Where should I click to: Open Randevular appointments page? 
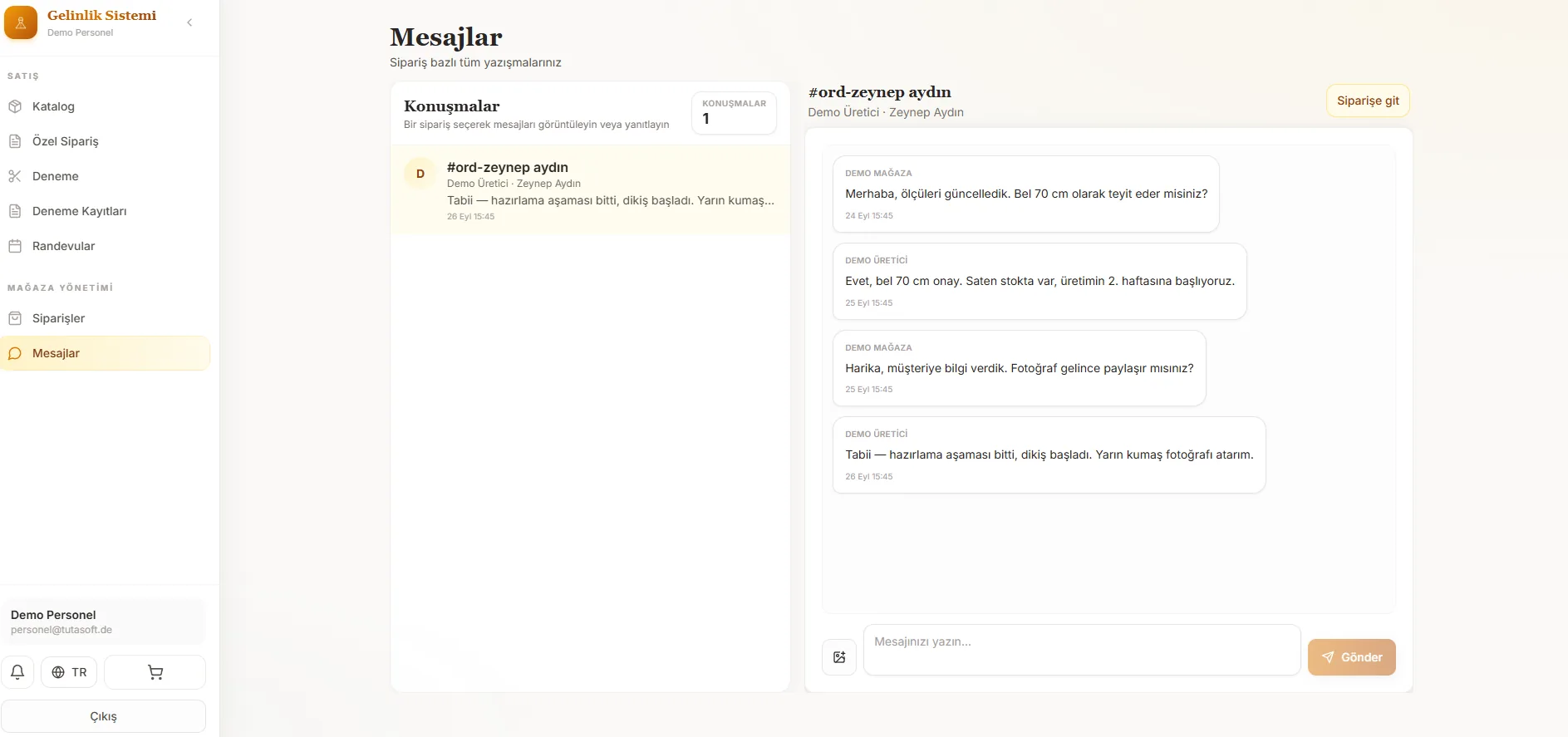pos(105,246)
